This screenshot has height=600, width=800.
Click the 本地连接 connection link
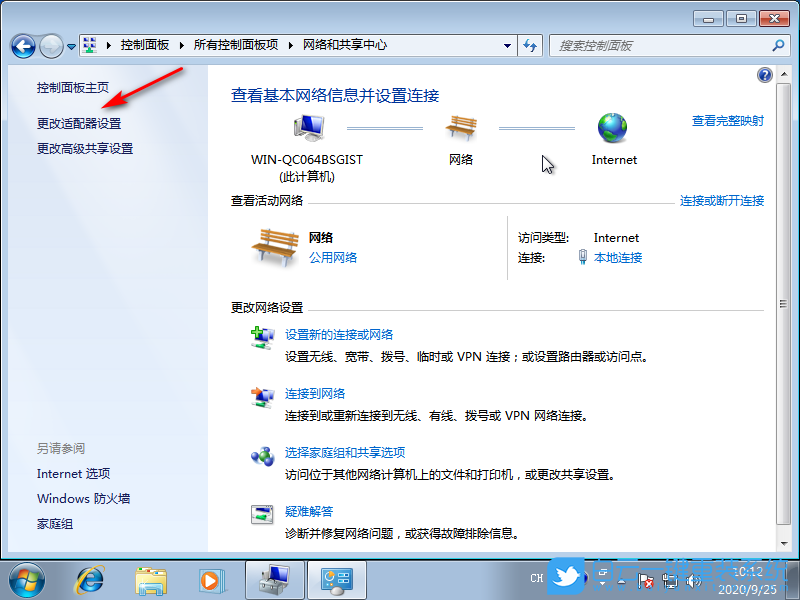(x=617, y=257)
